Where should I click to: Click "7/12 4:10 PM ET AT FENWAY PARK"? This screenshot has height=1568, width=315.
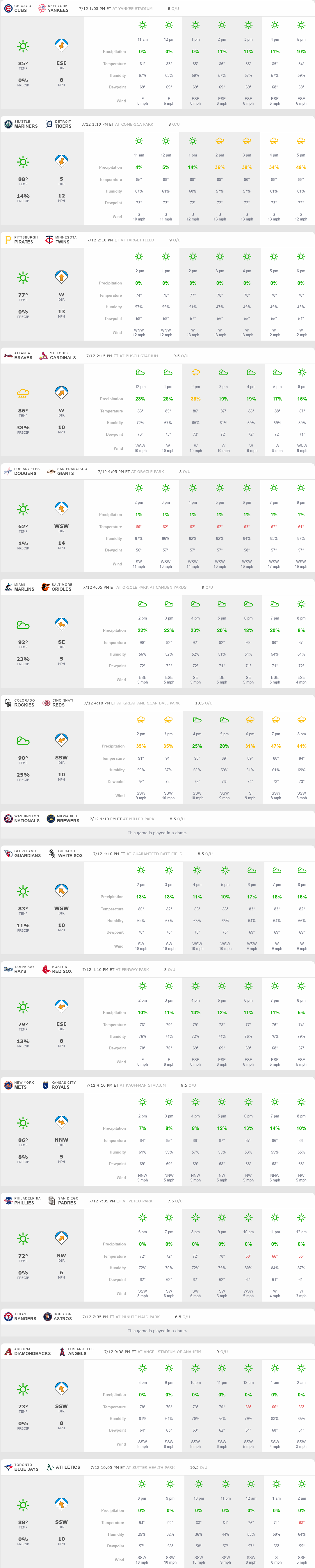(x=116, y=969)
